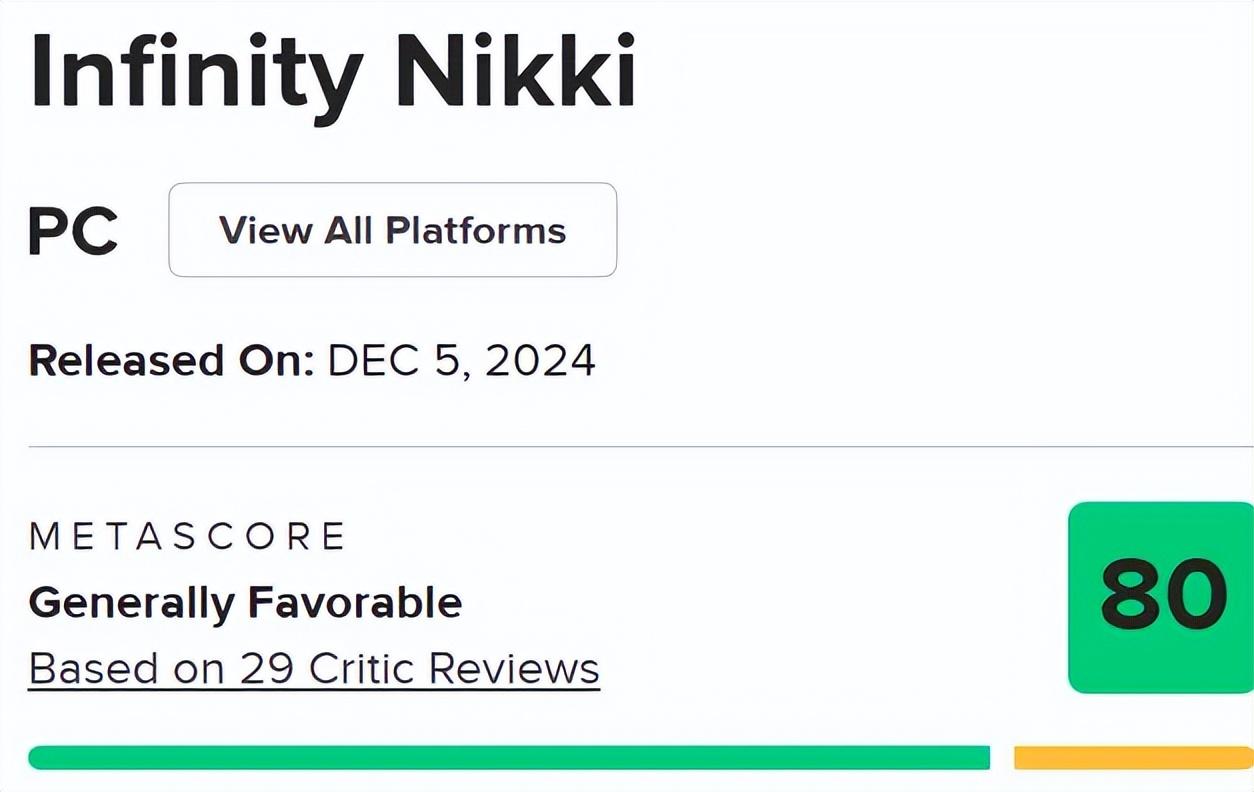Click the year 2024 in the release date
Screen dimensions: 1254x792
coord(540,360)
